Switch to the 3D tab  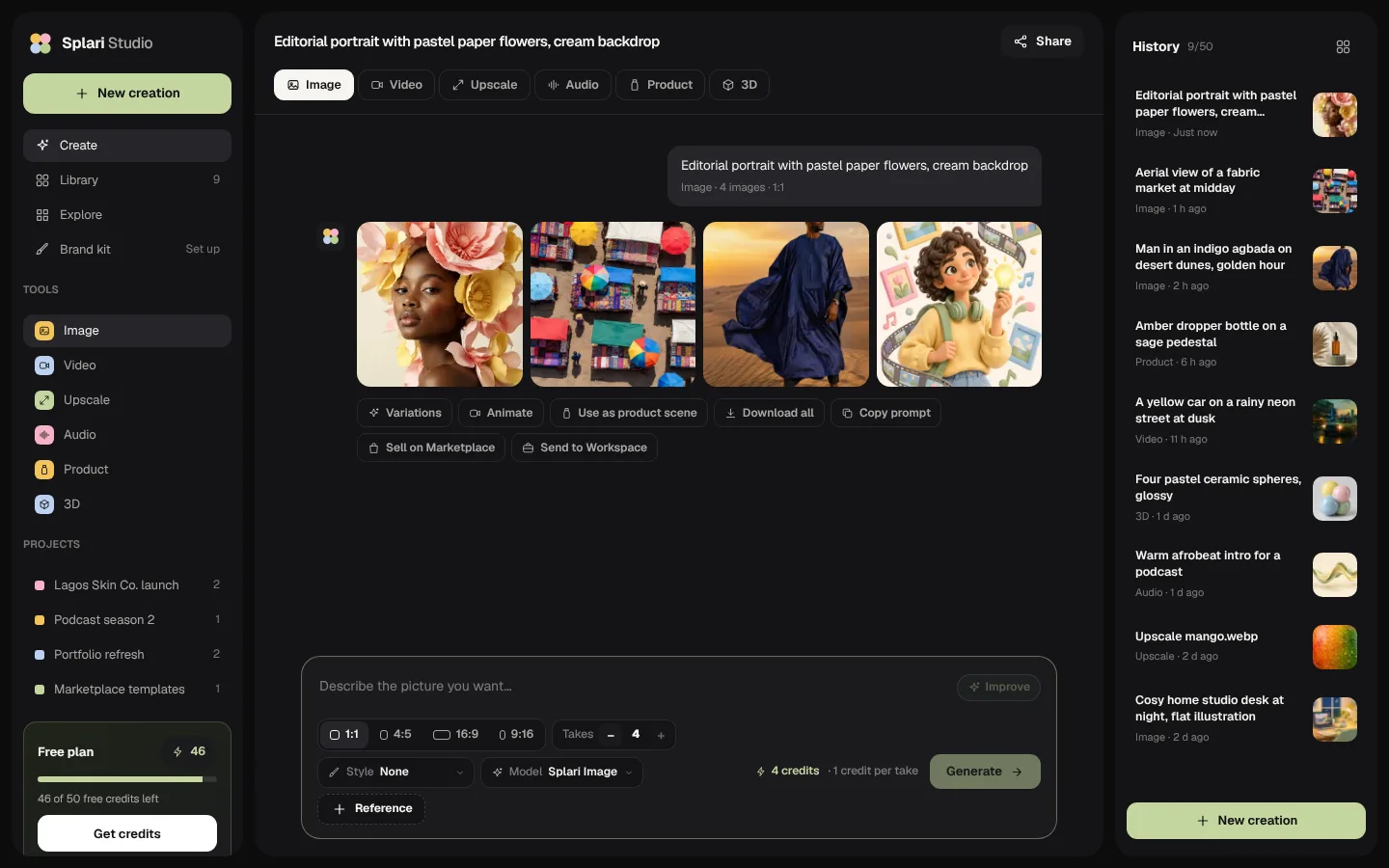pyautogui.click(x=740, y=85)
